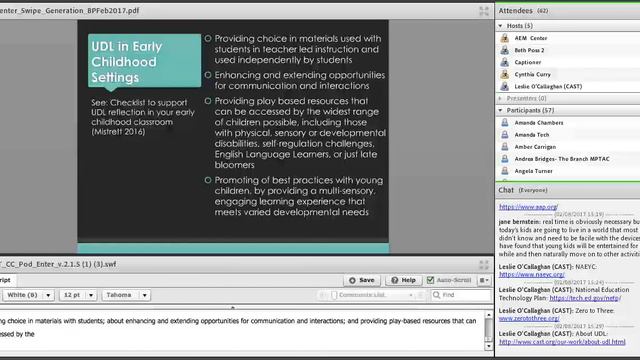Click jane bernstein's chat message

click(x=569, y=238)
